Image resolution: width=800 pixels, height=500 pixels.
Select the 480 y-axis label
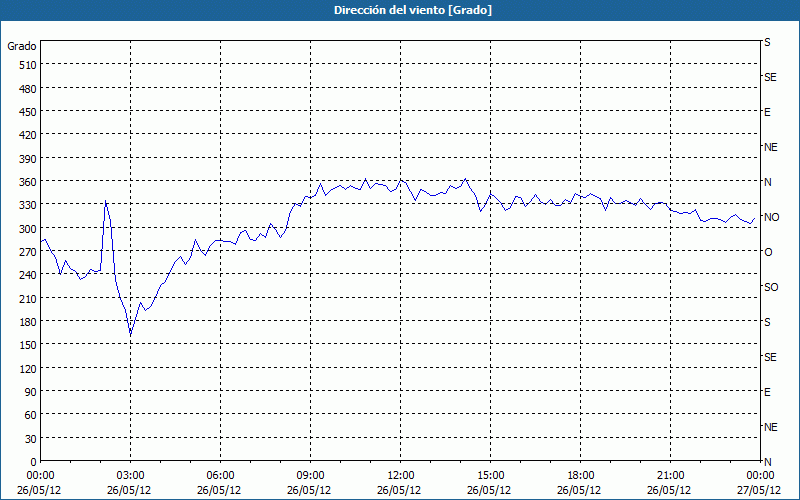coord(29,89)
